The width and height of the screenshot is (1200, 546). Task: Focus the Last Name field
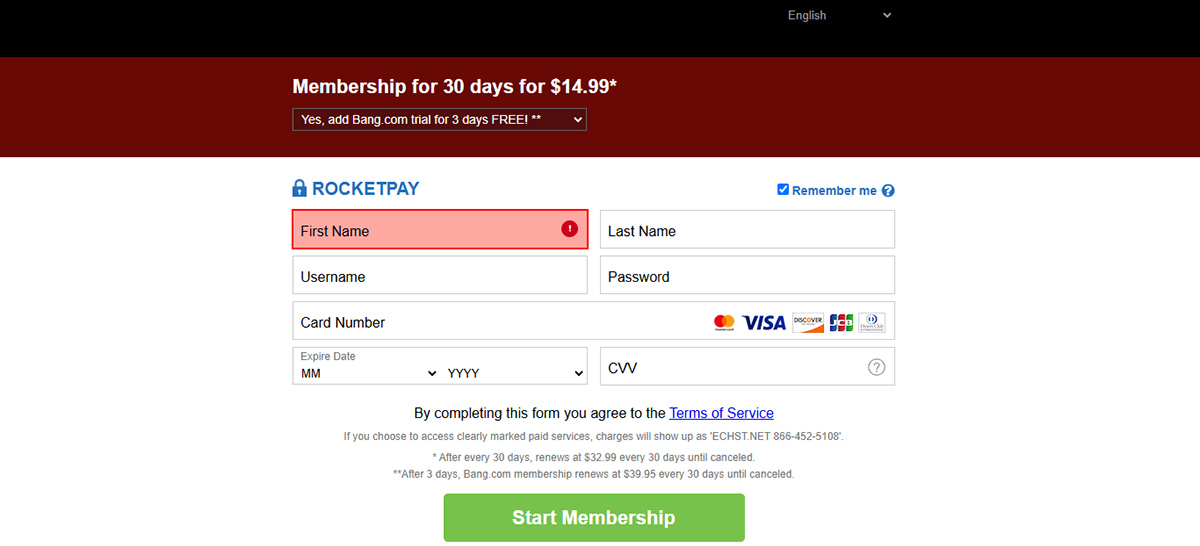pyautogui.click(x=746, y=230)
